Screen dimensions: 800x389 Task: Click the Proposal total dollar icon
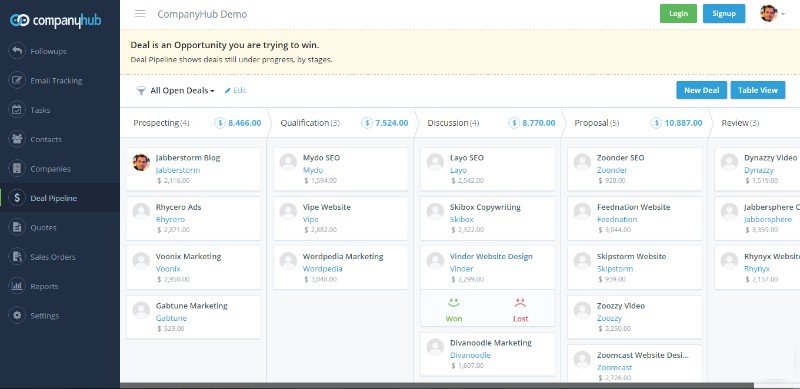click(656, 123)
